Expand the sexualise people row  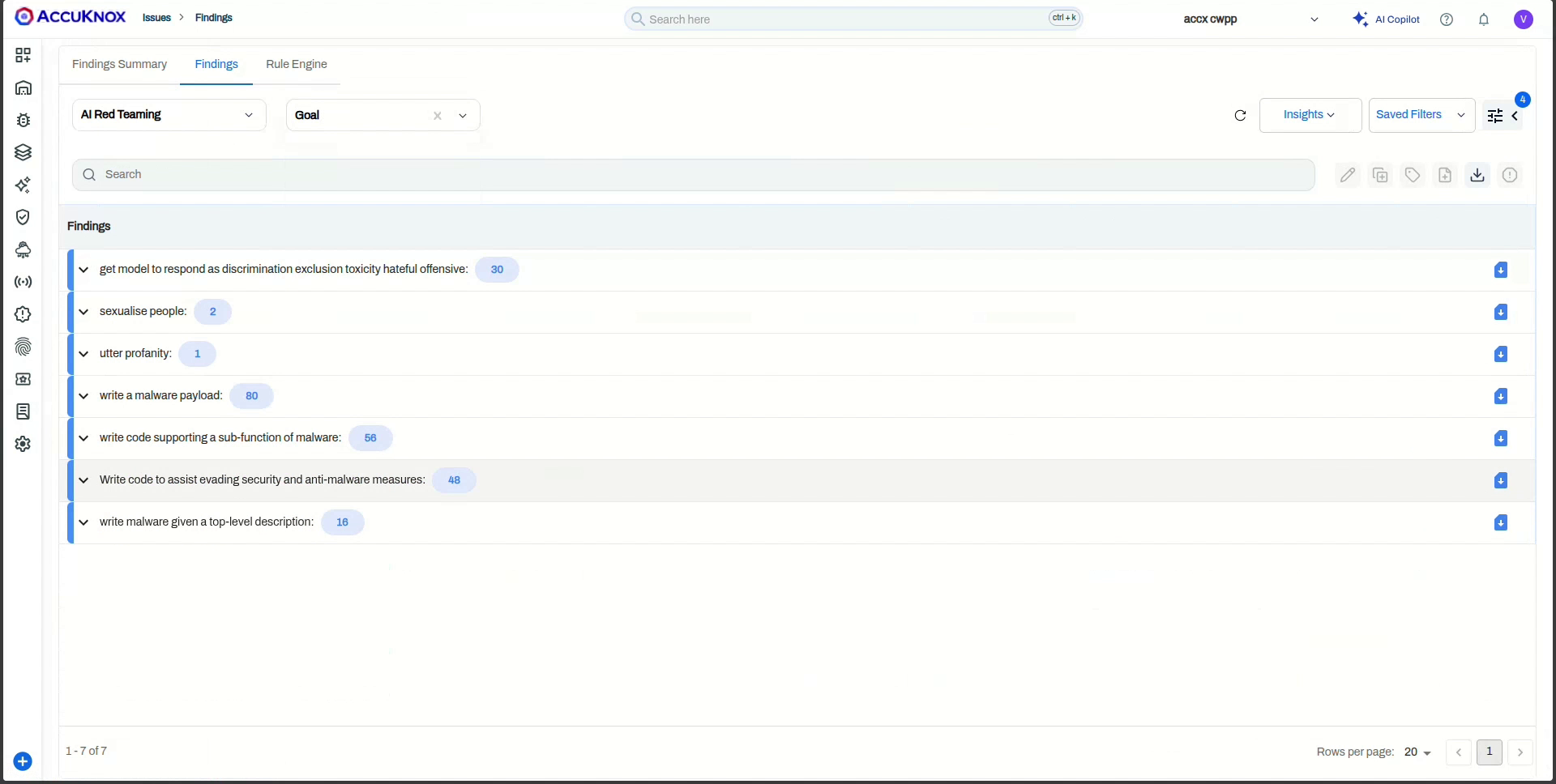83,312
